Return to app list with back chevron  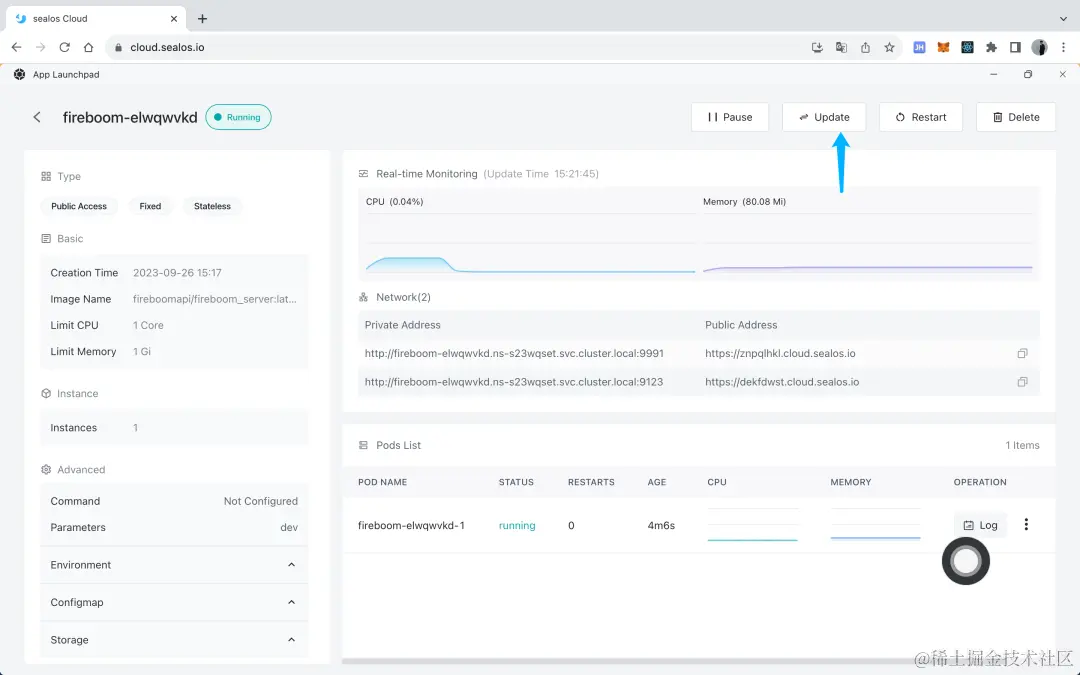(37, 117)
